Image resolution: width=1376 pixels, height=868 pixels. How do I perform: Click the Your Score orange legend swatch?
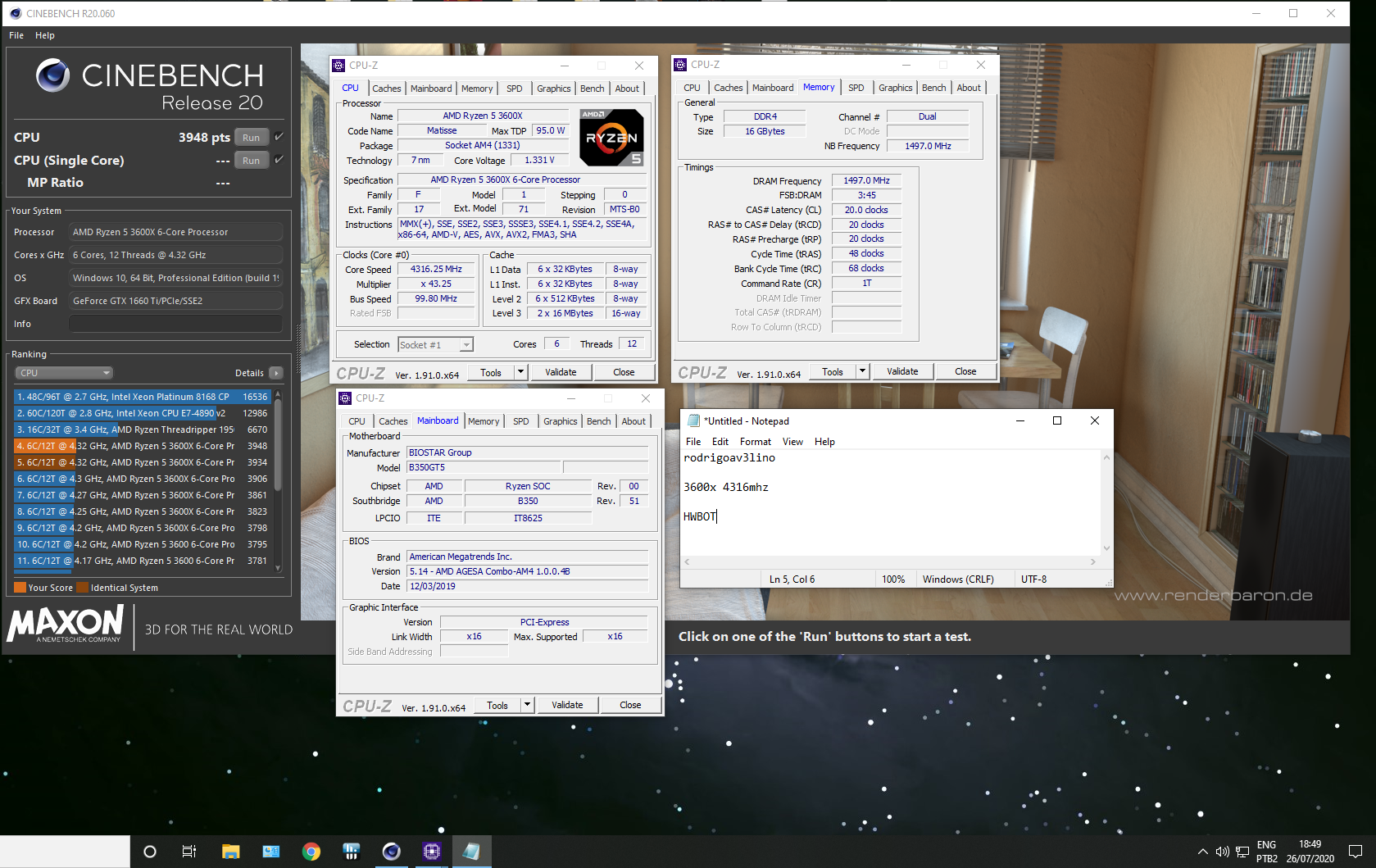20,588
